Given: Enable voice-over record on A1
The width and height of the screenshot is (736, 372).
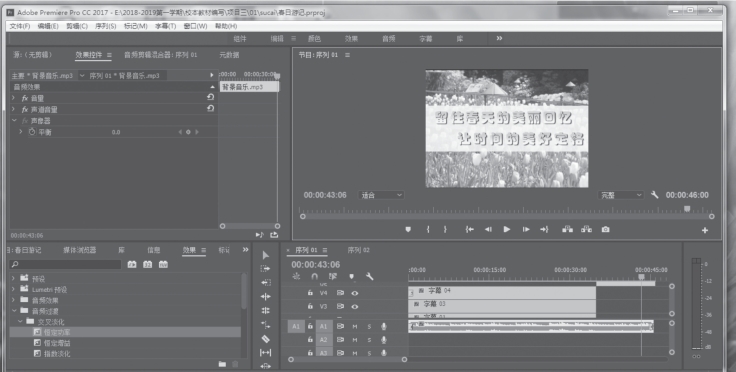Looking at the screenshot, I should (x=383, y=326).
